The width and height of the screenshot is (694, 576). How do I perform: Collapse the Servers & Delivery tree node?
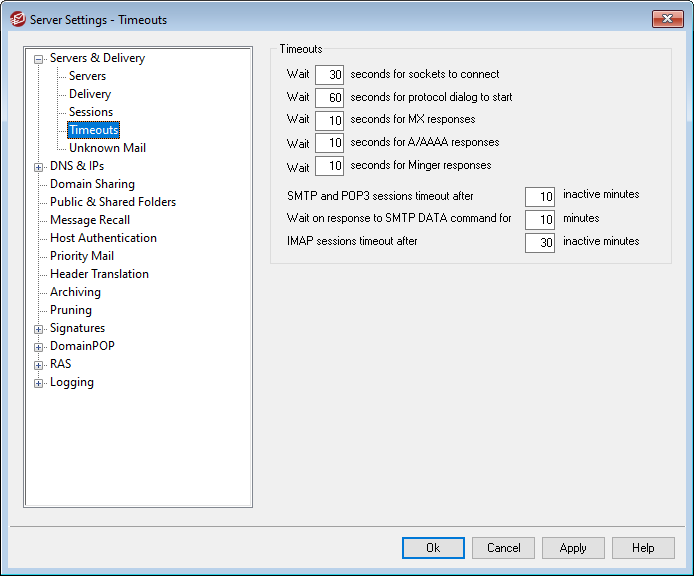point(39,59)
